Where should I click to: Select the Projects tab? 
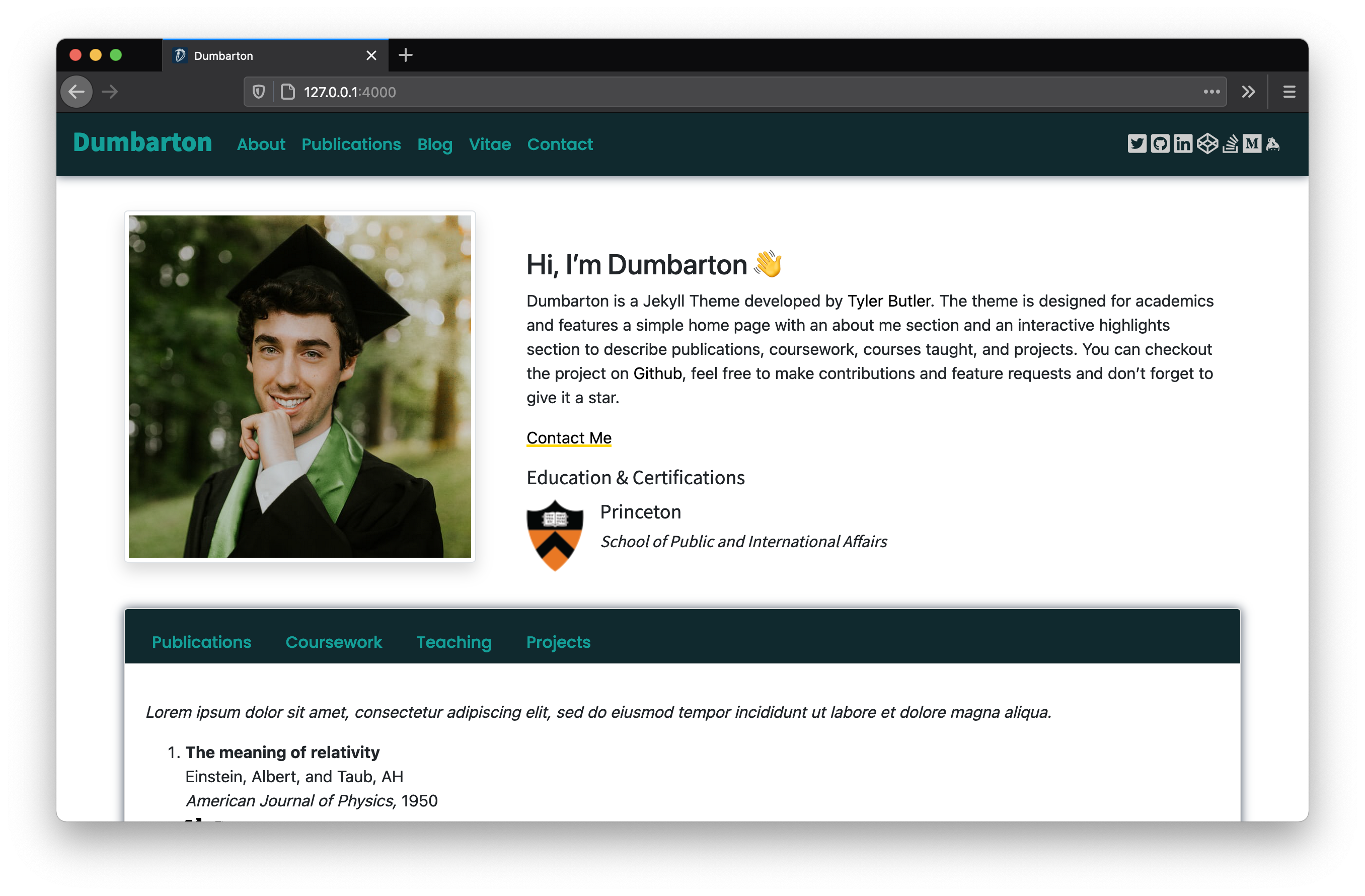tap(558, 642)
